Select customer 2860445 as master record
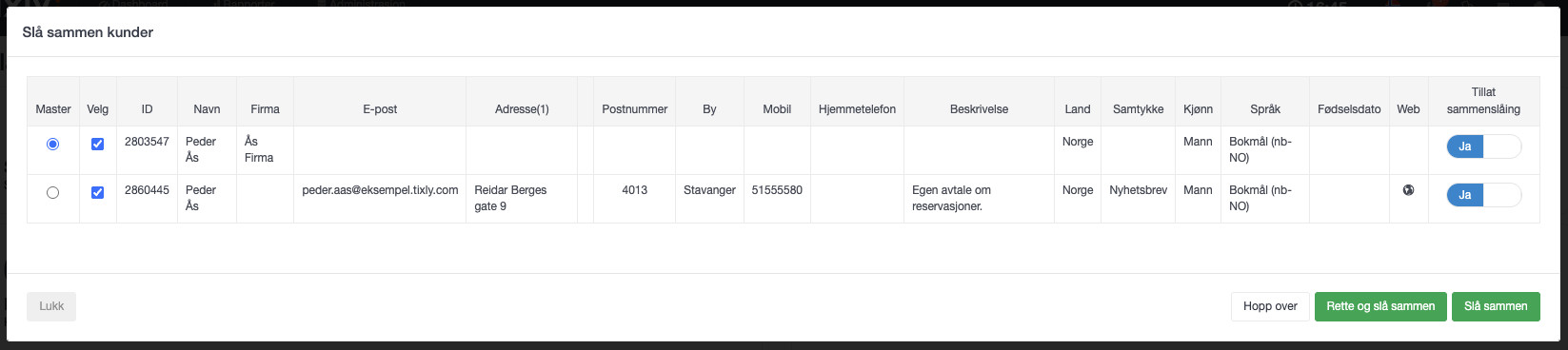This screenshot has height=350, width=1568. (53, 192)
